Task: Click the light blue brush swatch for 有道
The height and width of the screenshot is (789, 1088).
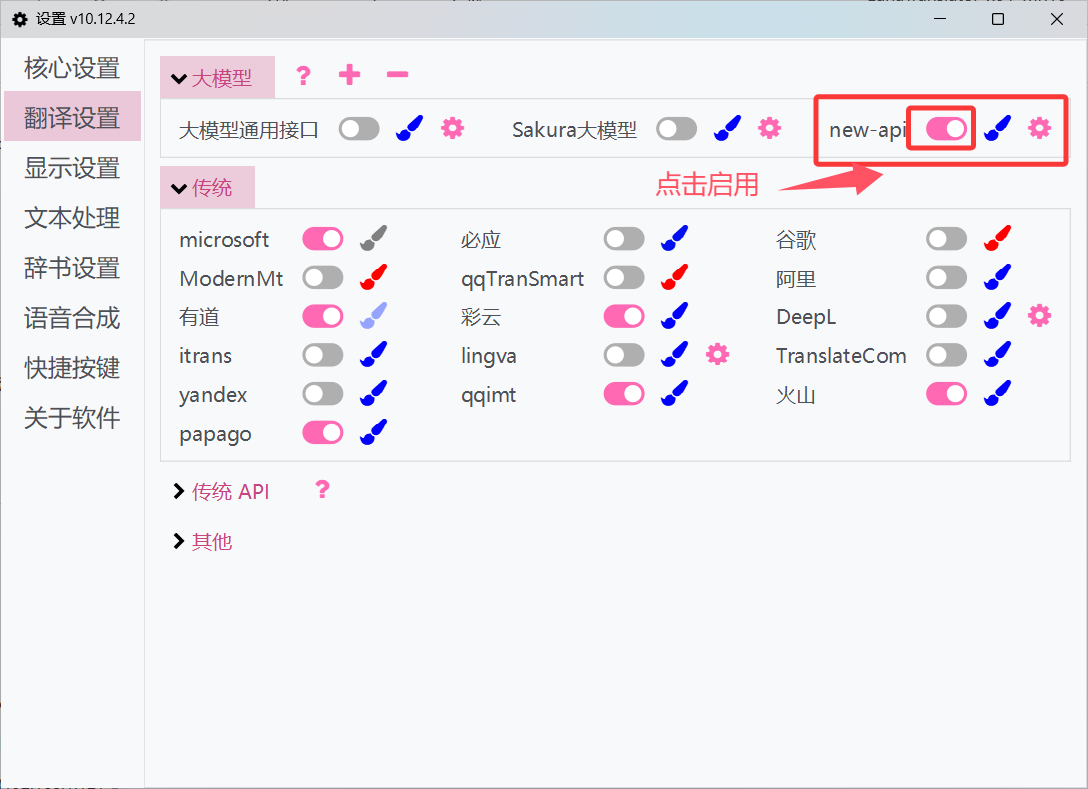Action: (x=372, y=316)
